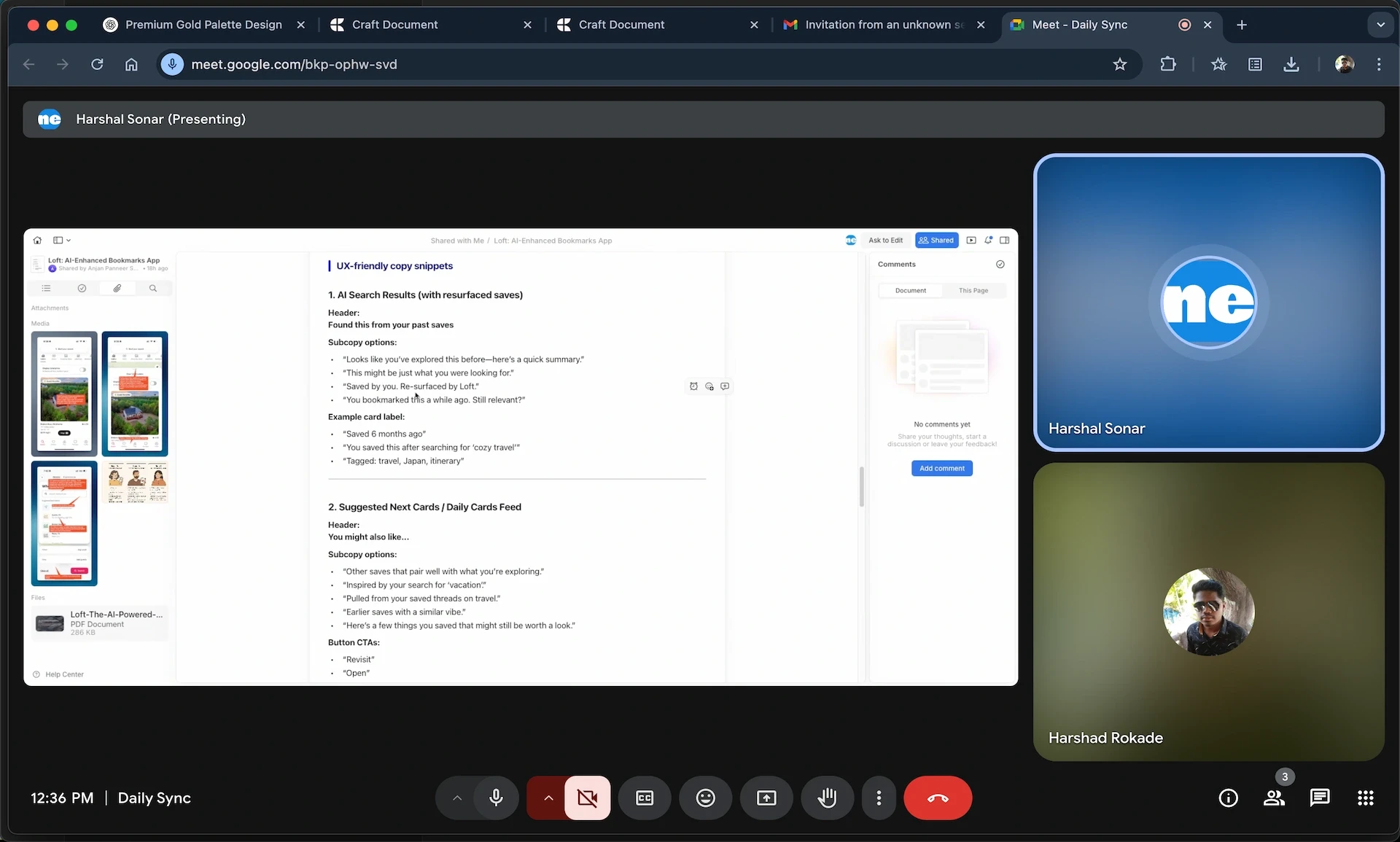The height and width of the screenshot is (842, 1400).
Task: Show the people participants panel
Action: click(x=1274, y=798)
